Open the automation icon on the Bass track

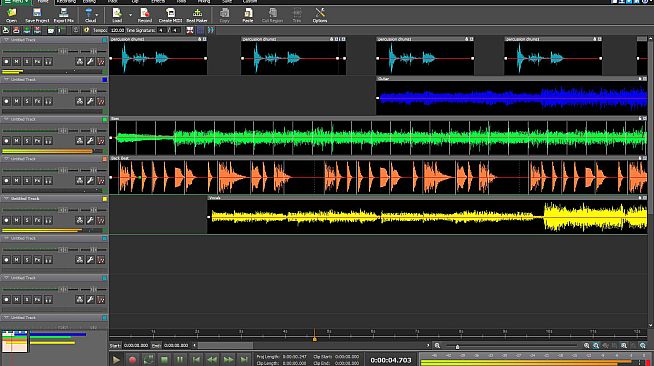coord(101,141)
